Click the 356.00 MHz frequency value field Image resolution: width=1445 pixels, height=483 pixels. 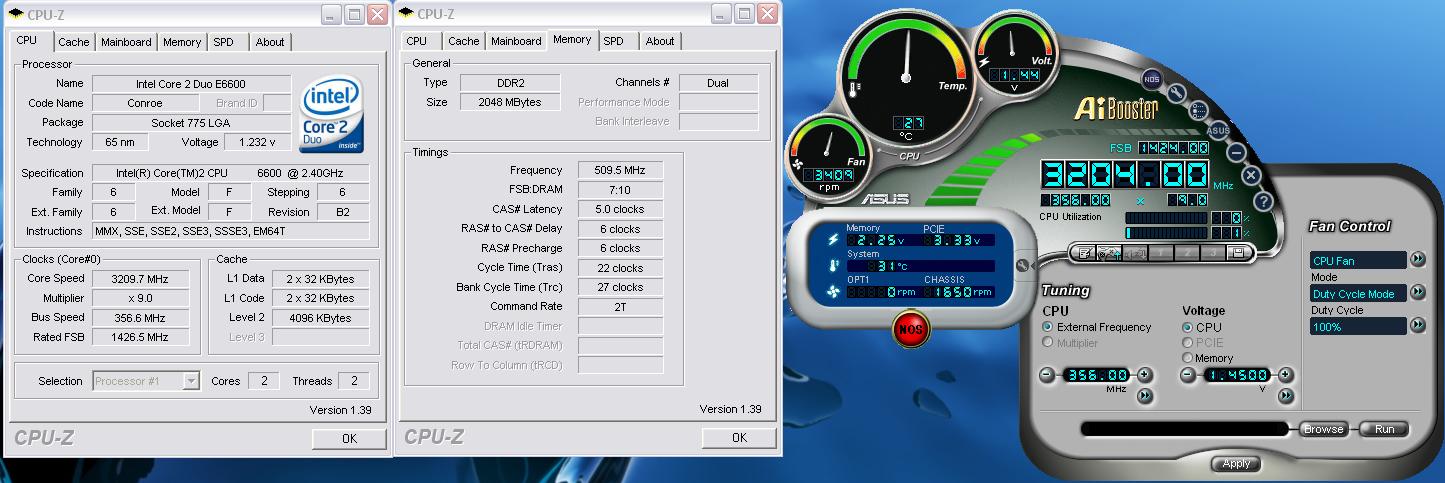click(1096, 375)
